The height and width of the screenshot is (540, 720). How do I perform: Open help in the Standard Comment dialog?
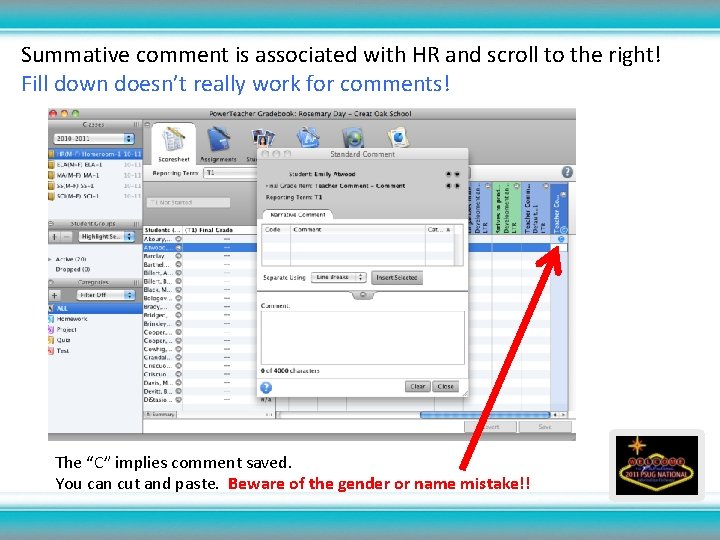pyautogui.click(x=266, y=388)
